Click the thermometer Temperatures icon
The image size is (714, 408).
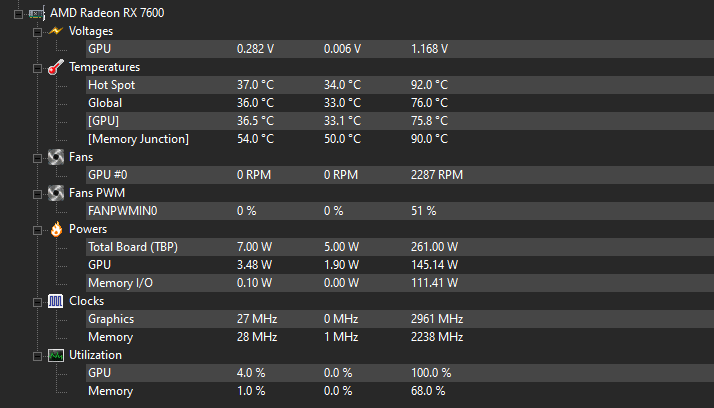tap(55, 67)
